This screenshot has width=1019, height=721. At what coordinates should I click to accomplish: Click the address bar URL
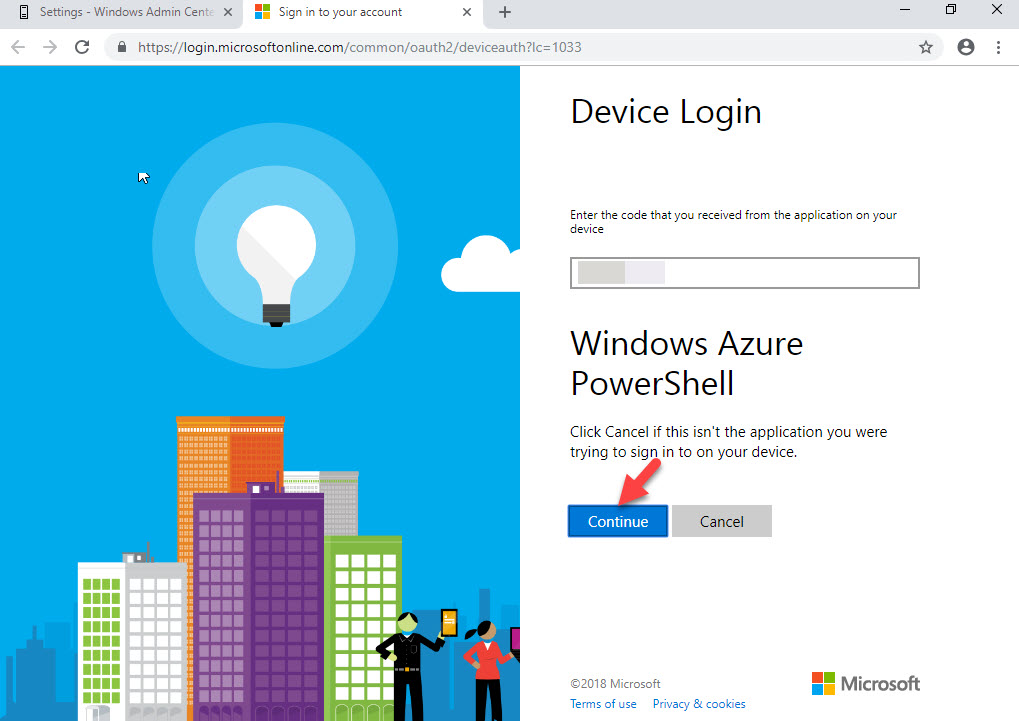(x=359, y=47)
